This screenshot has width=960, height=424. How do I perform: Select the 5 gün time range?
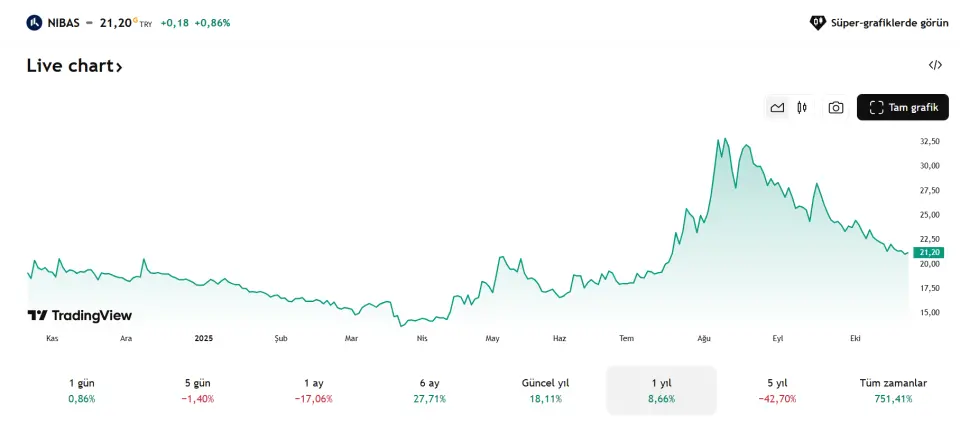coord(199,390)
